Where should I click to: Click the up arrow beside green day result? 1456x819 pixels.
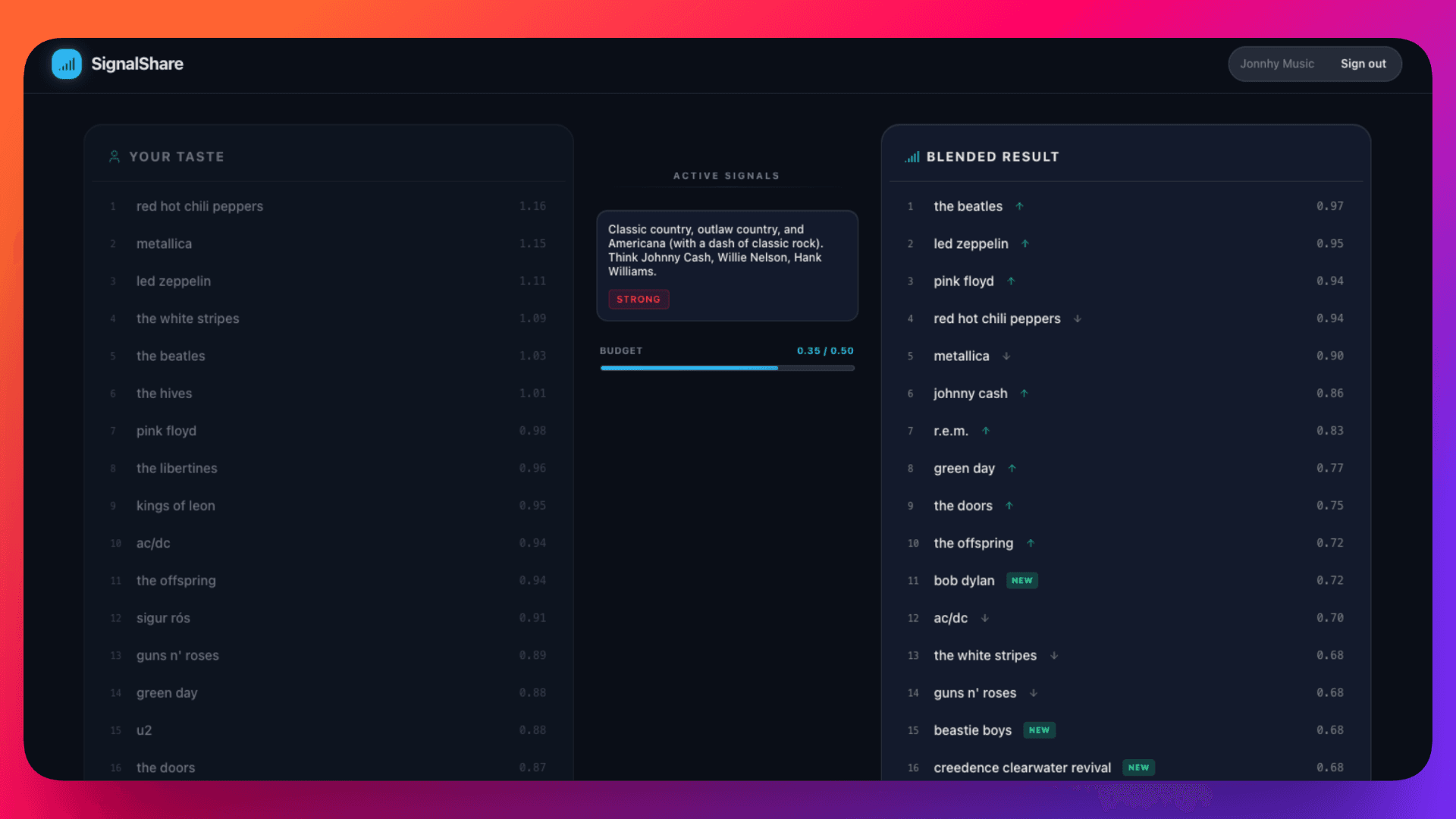1012,469
